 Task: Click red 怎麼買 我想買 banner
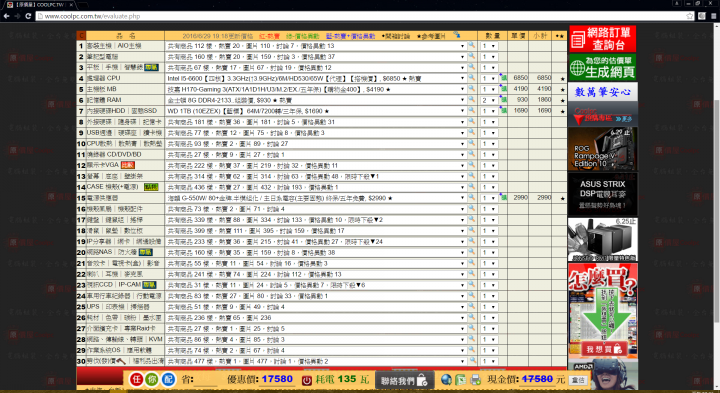[x=602, y=310]
